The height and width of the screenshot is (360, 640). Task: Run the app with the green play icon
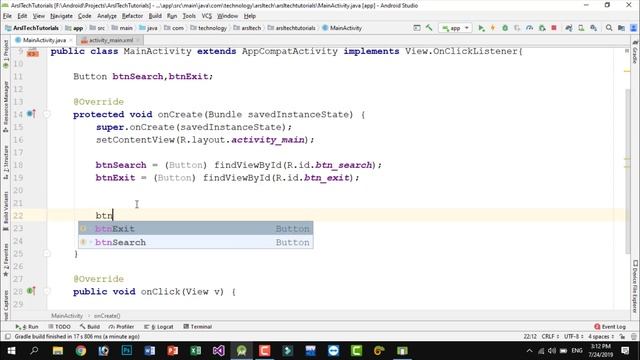[x=481, y=28]
